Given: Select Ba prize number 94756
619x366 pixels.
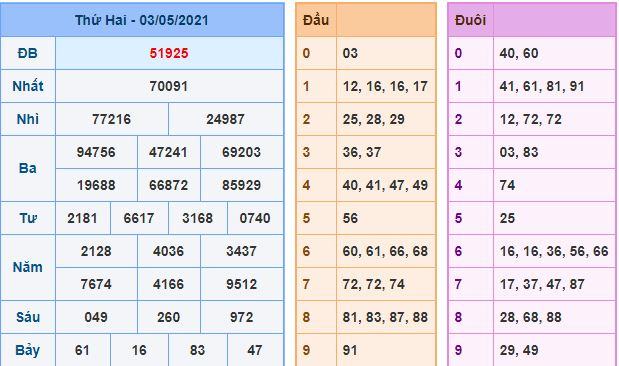Looking at the screenshot, I should (x=96, y=152).
